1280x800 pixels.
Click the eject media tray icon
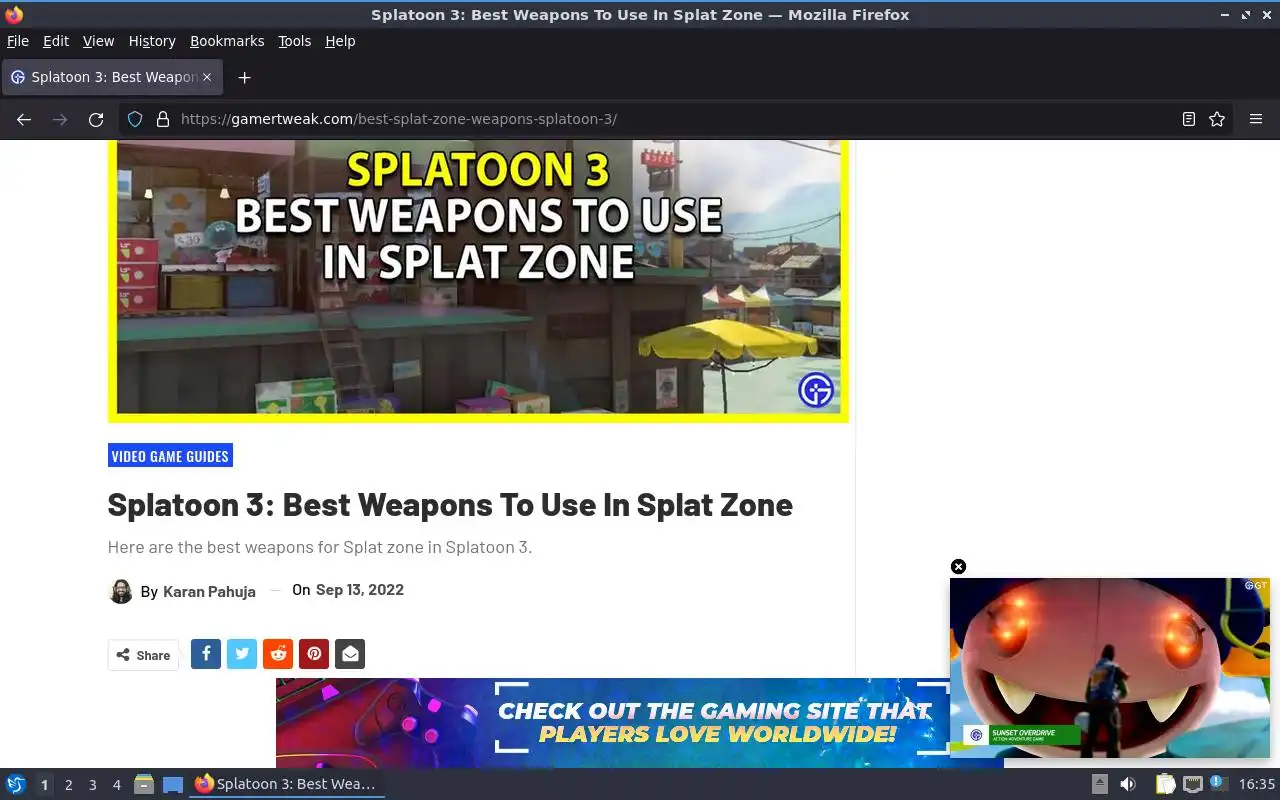pyautogui.click(x=1099, y=784)
